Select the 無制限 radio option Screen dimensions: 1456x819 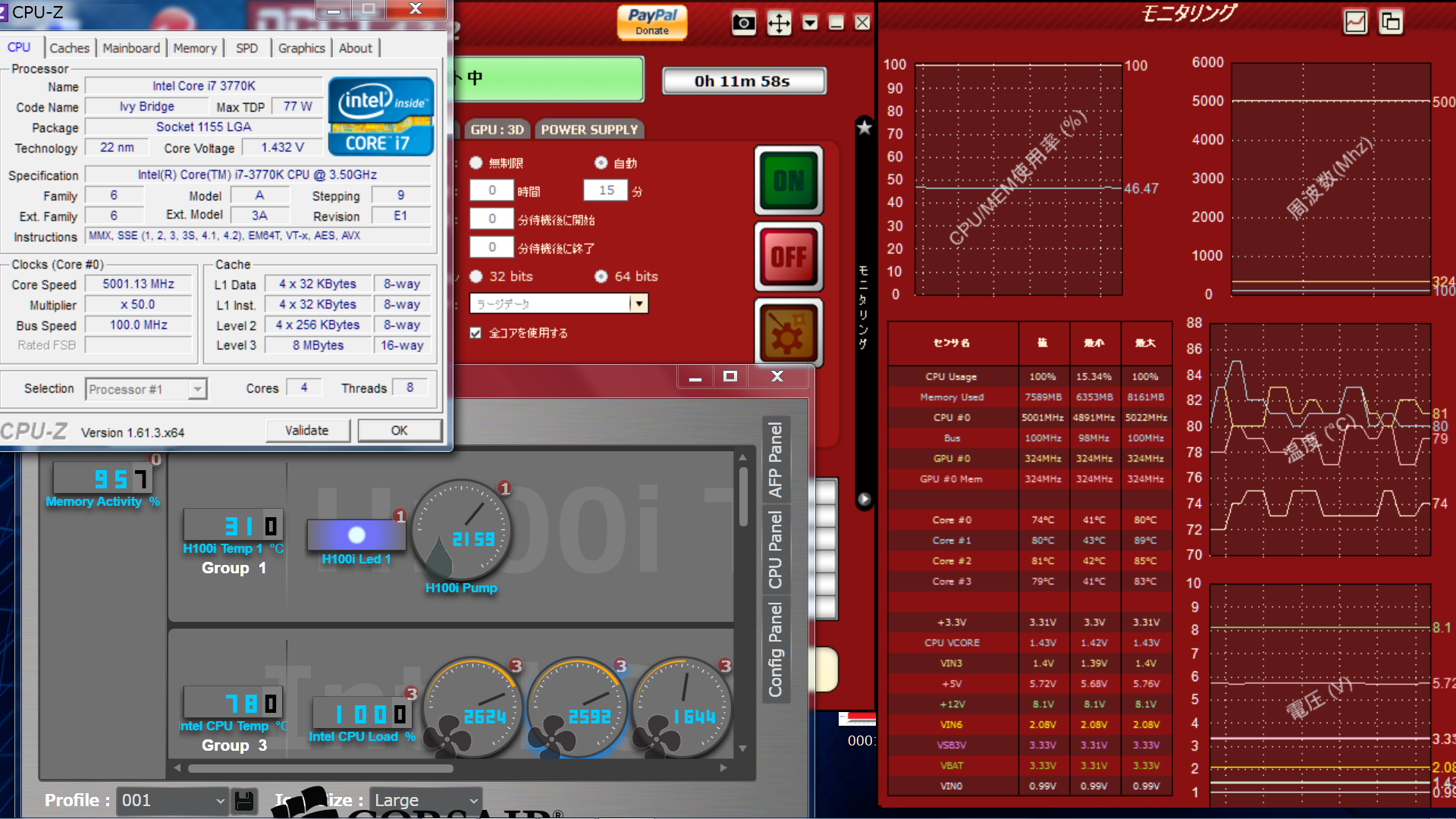(x=476, y=162)
